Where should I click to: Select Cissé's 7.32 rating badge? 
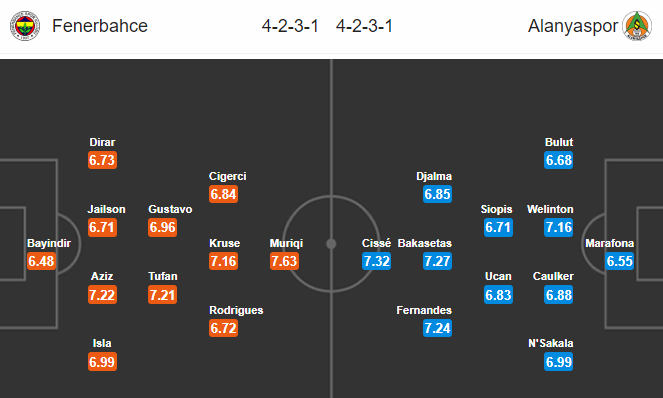click(376, 261)
